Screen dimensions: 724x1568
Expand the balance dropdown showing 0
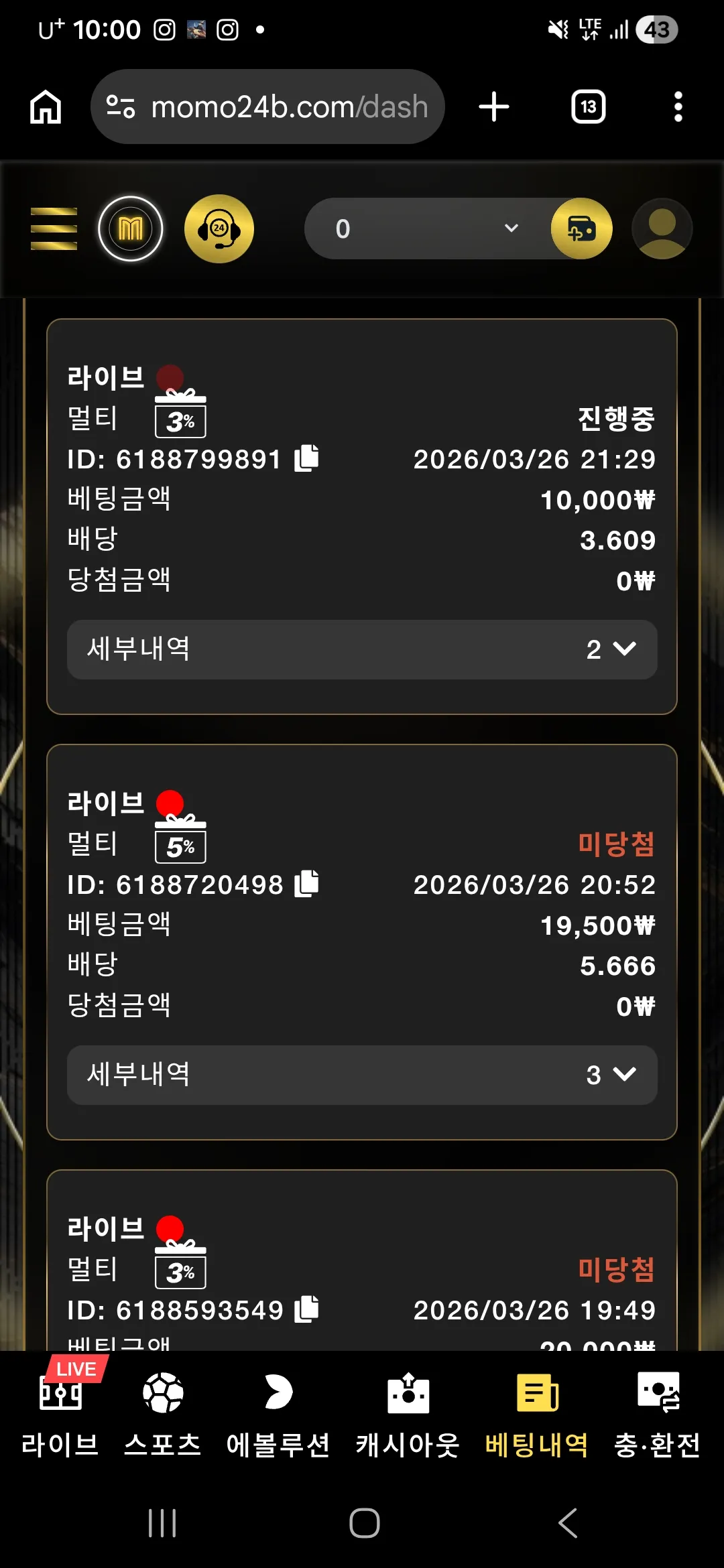tap(429, 228)
